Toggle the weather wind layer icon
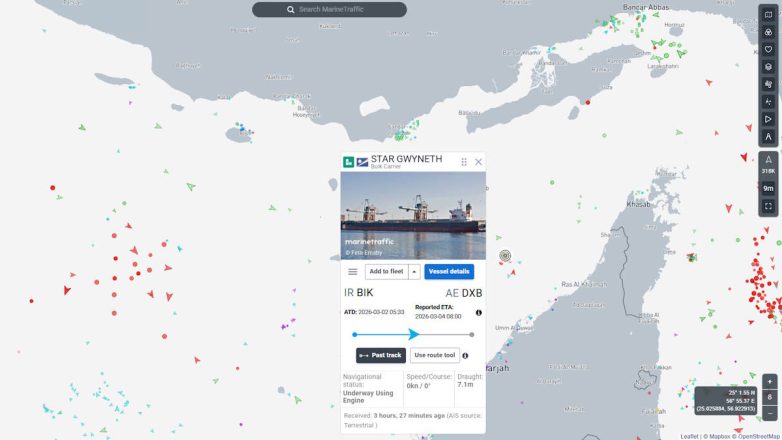The image size is (782, 440). click(x=768, y=84)
